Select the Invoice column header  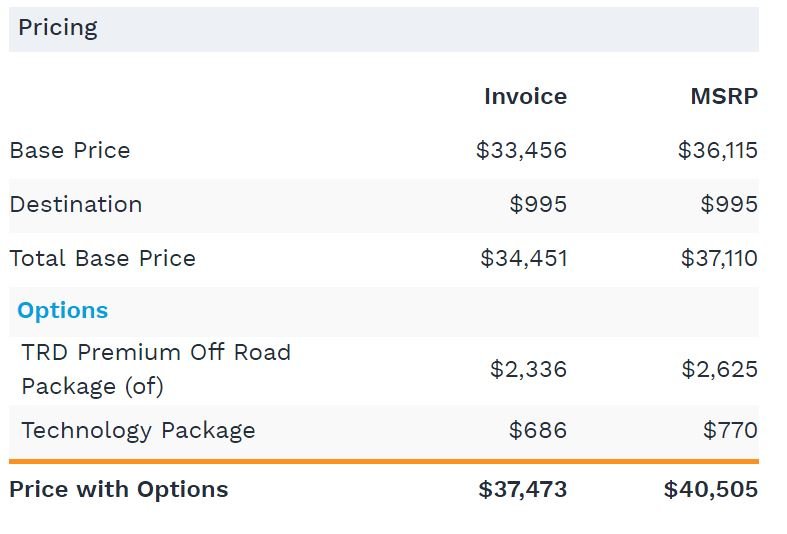[x=526, y=96]
